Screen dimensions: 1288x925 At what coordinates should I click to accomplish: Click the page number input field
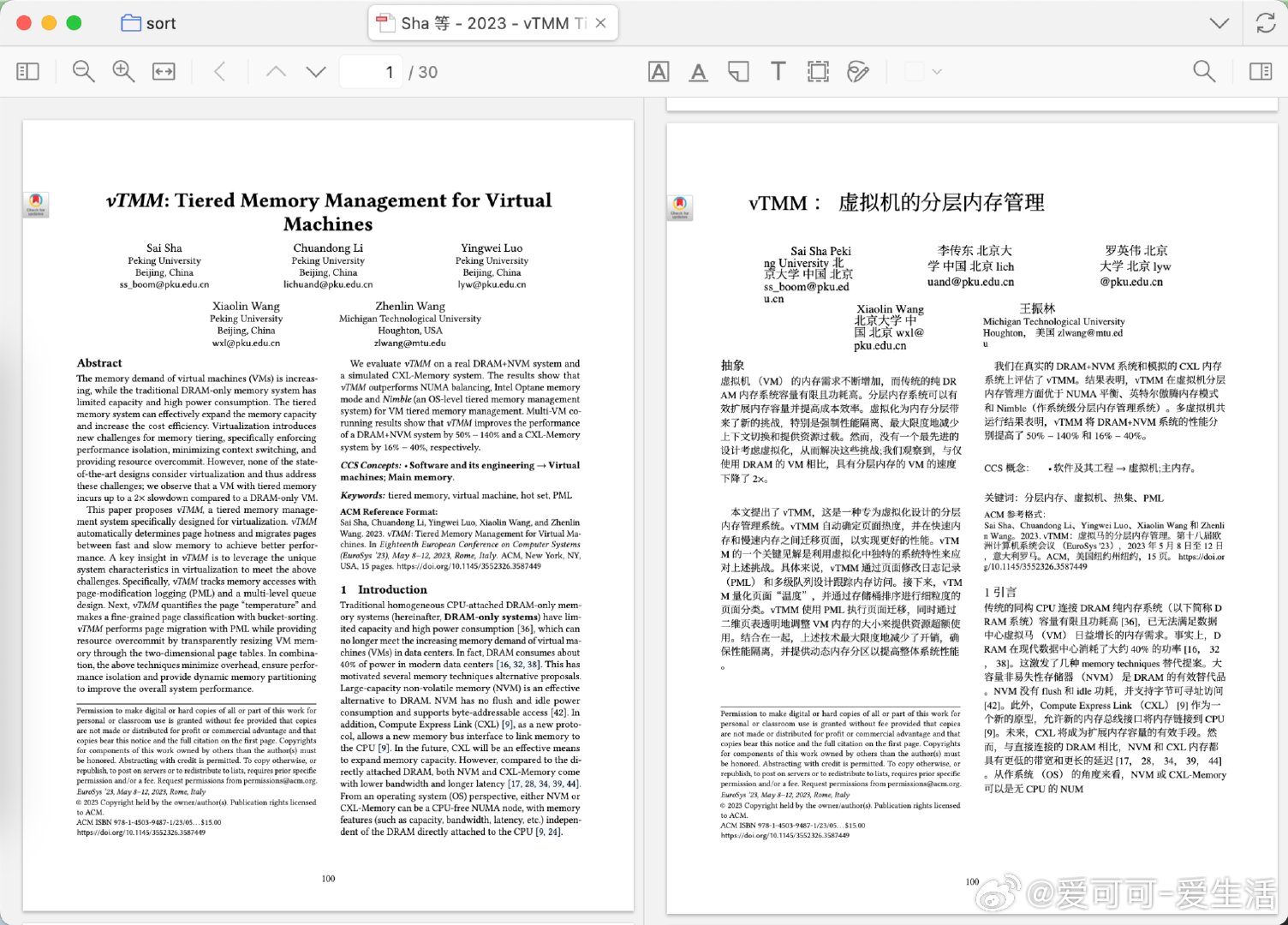(x=372, y=72)
